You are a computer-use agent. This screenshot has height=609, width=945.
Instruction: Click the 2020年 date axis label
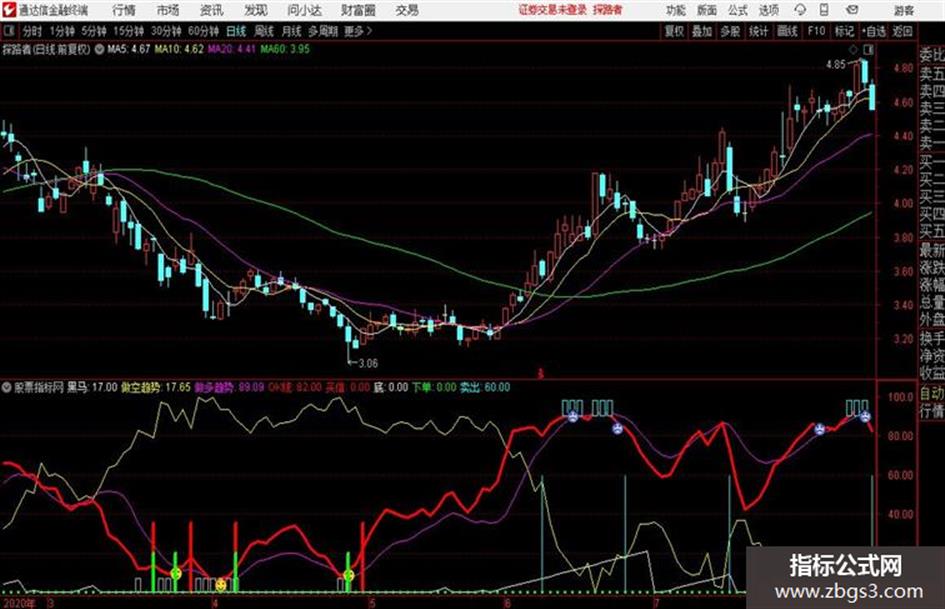[x=19, y=602]
